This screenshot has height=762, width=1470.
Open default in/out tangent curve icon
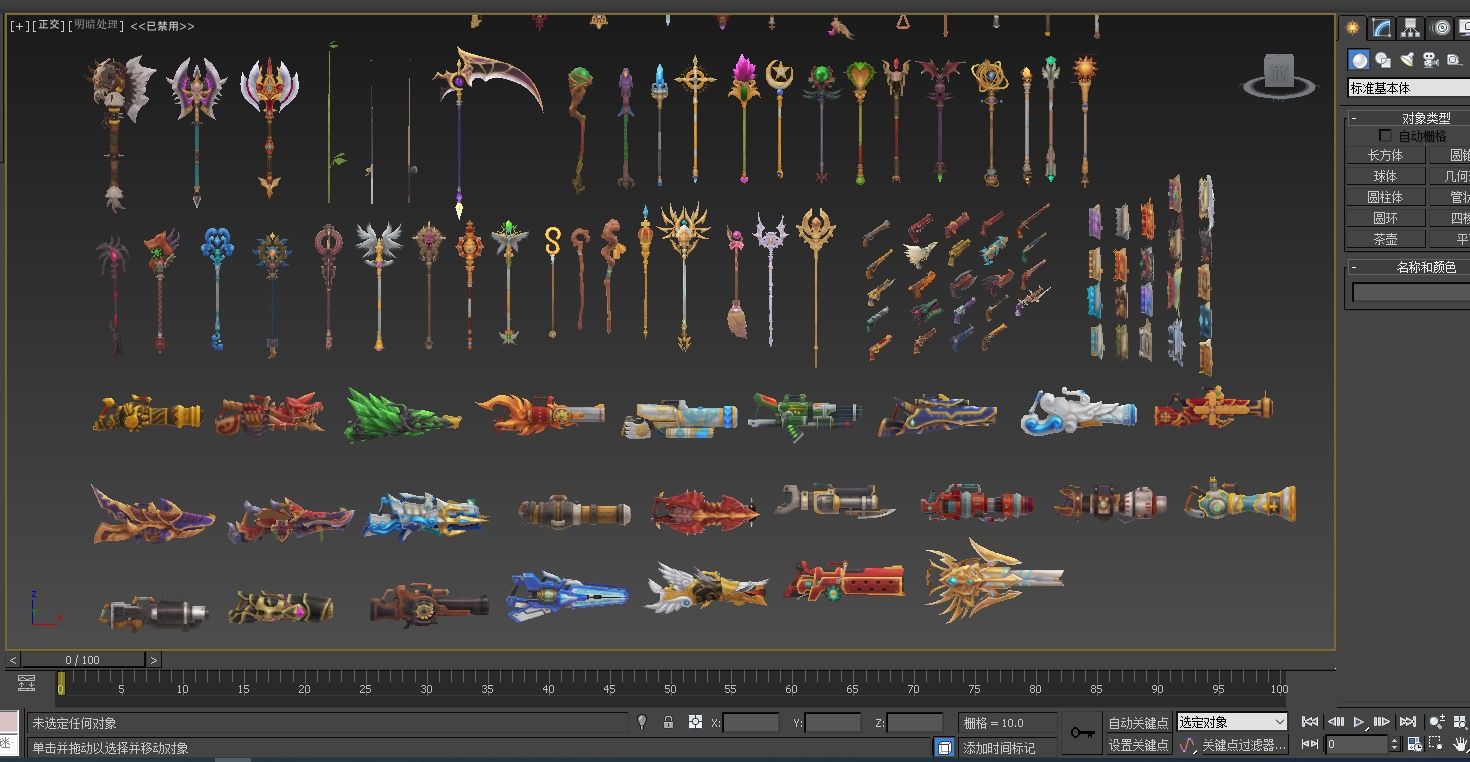click(1187, 745)
